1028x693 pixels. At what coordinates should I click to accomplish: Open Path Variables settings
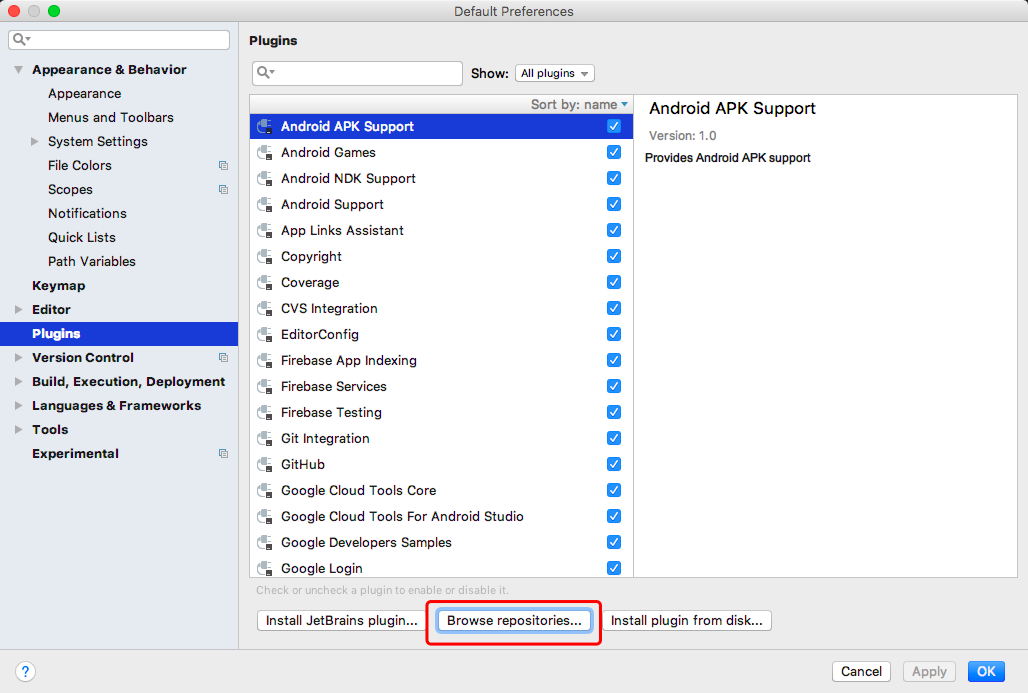[x=92, y=262]
